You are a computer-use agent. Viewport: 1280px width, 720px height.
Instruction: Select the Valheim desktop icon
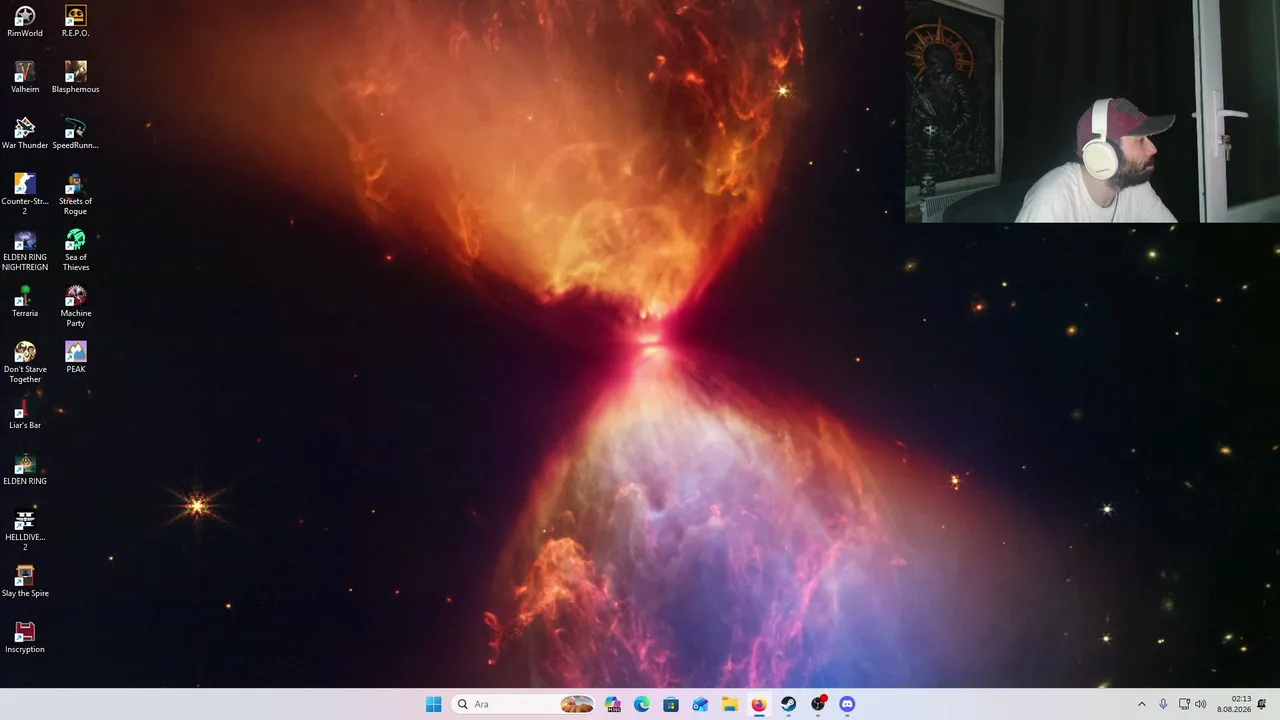tap(25, 77)
